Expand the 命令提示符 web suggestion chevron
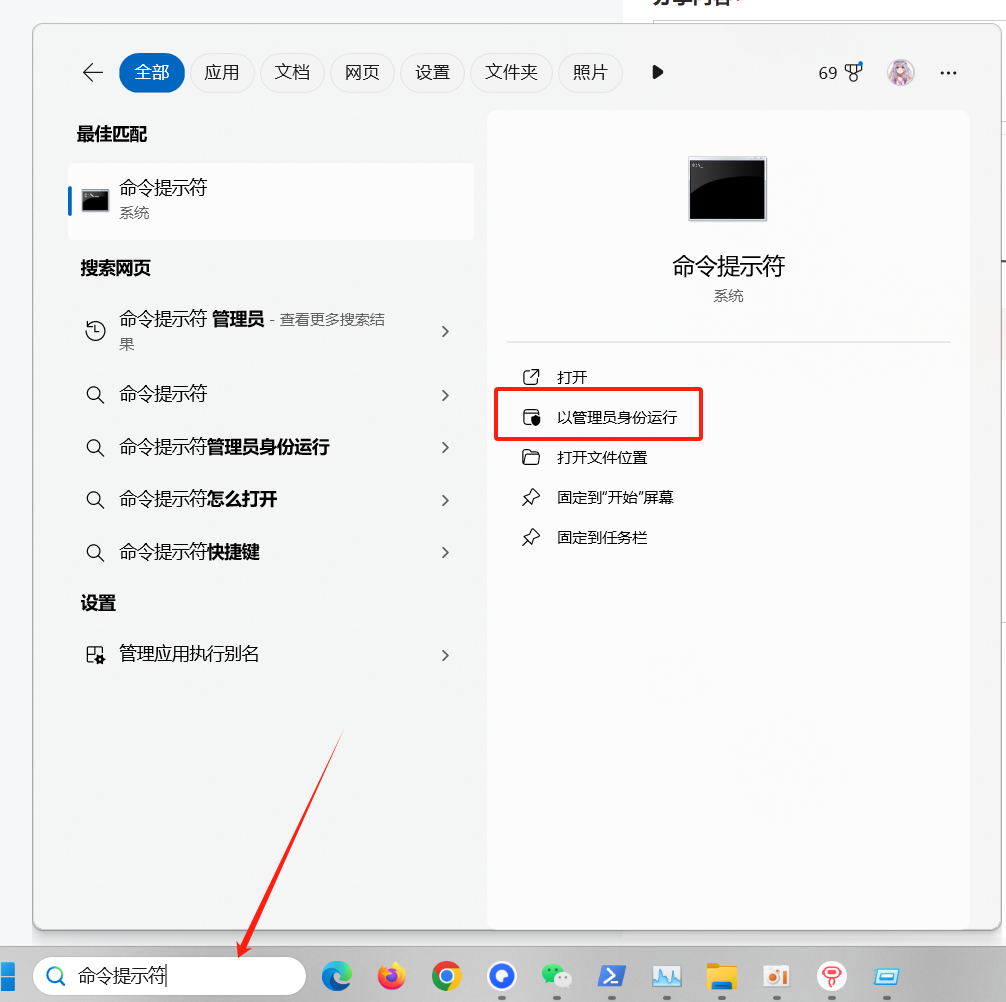The image size is (1006, 1002). point(445,395)
